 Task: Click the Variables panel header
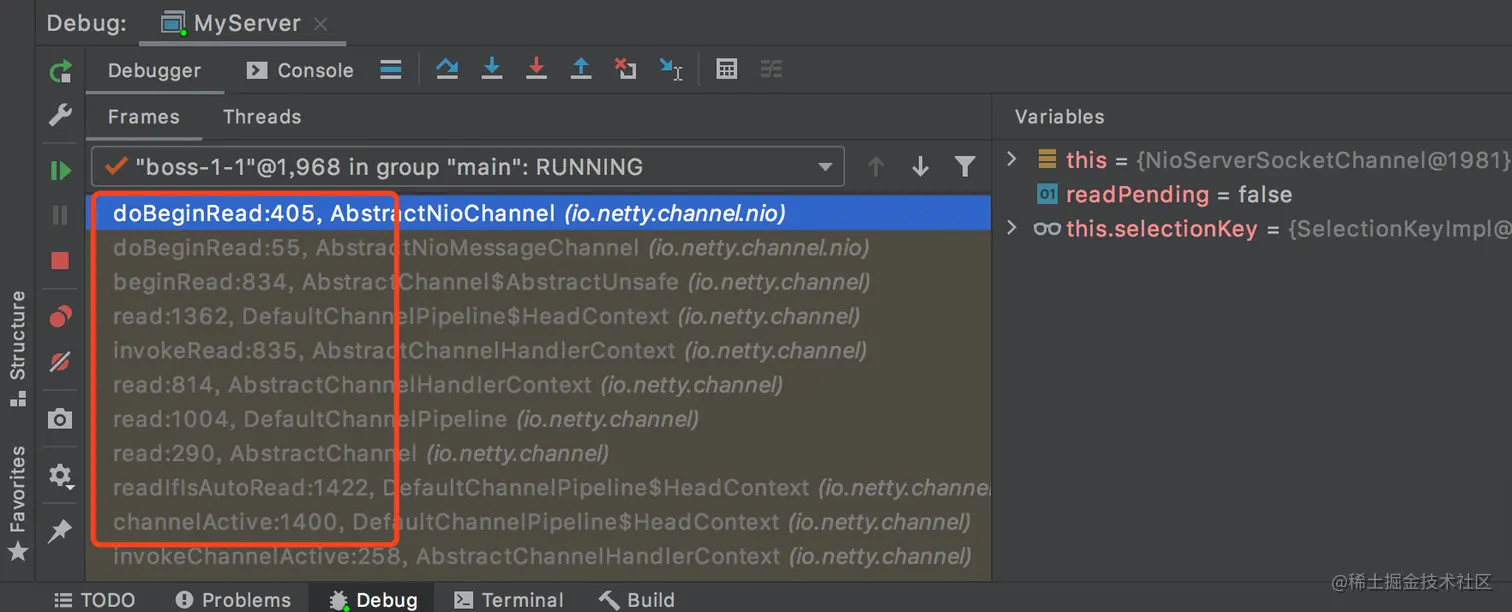pyautogui.click(x=1059, y=117)
